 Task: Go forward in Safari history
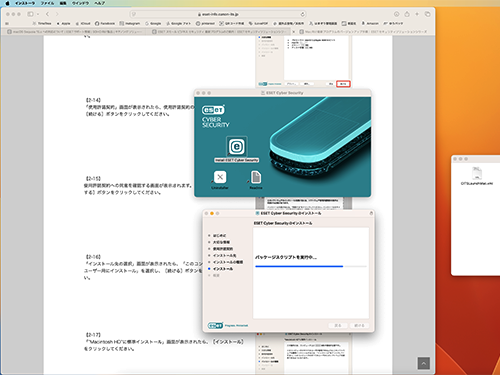(x=57, y=14)
